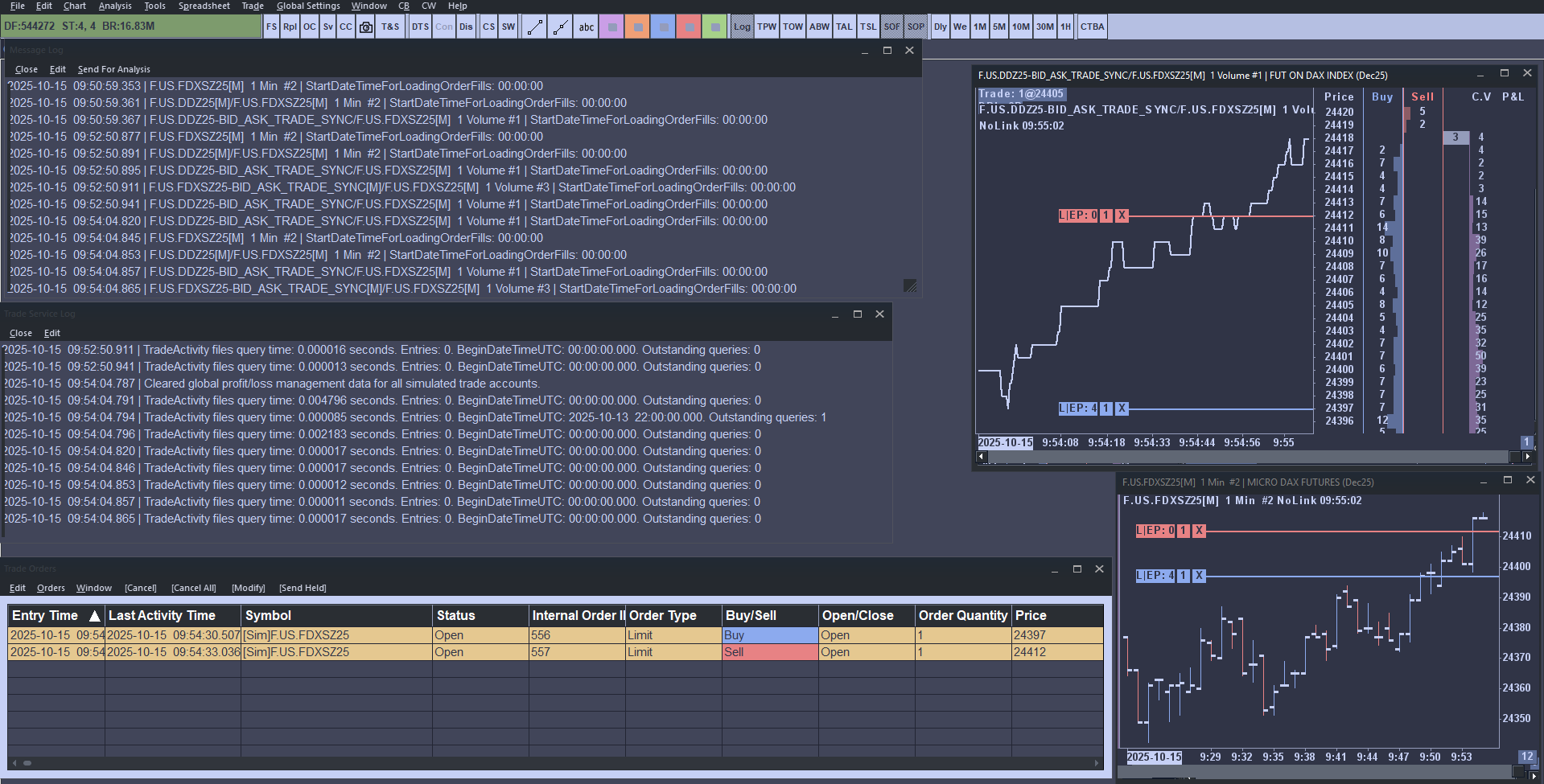The width and height of the screenshot is (1544, 784).
Task: Pick the green color swatch in toolbar
Action: tap(714, 27)
